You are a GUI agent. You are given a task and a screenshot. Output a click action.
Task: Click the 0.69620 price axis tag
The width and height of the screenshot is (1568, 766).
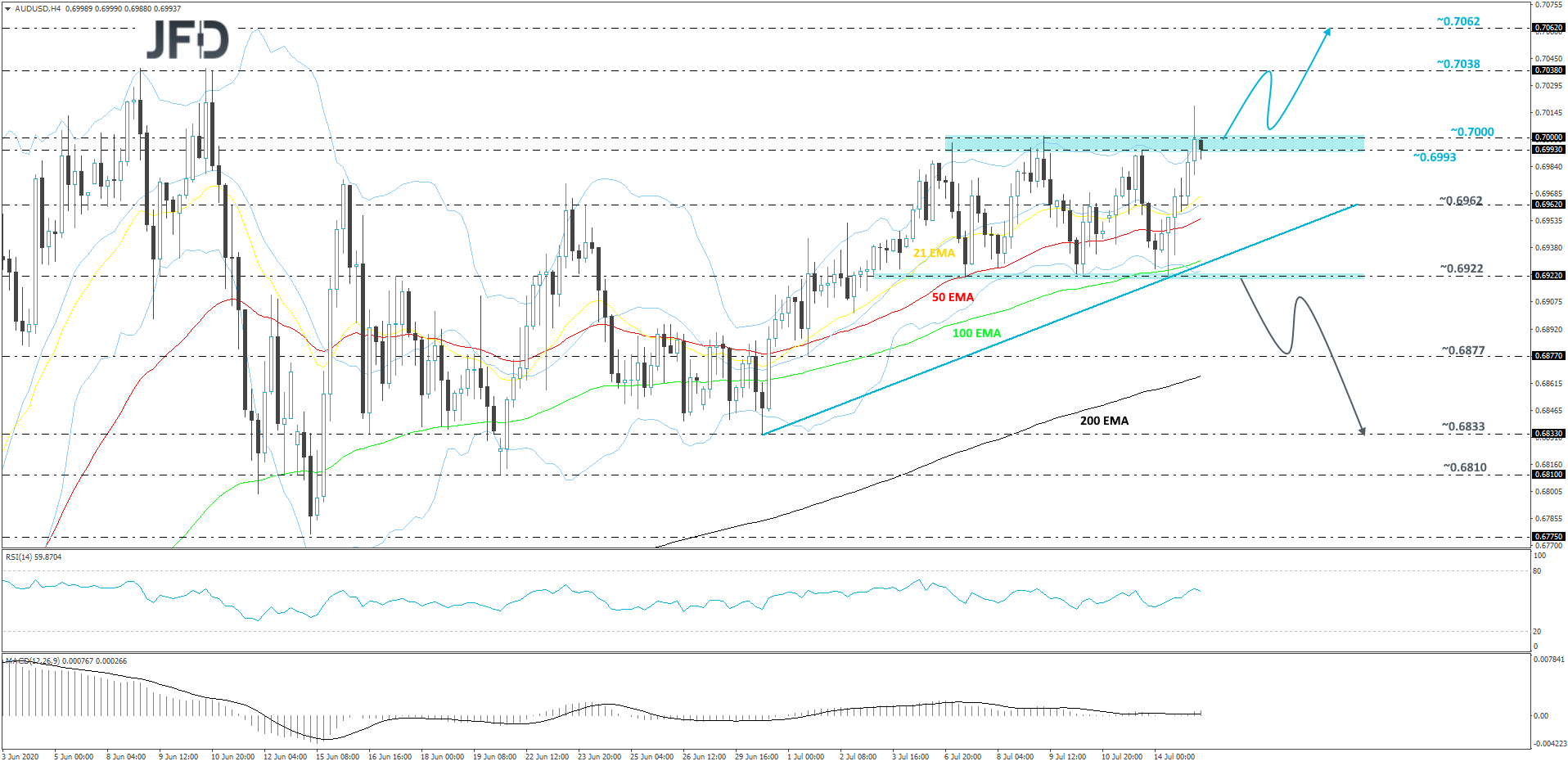[x=1548, y=205]
